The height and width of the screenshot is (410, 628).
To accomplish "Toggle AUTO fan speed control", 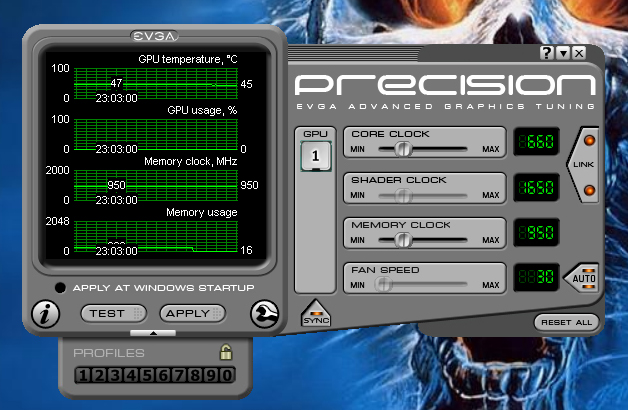I will pyautogui.click(x=582, y=277).
